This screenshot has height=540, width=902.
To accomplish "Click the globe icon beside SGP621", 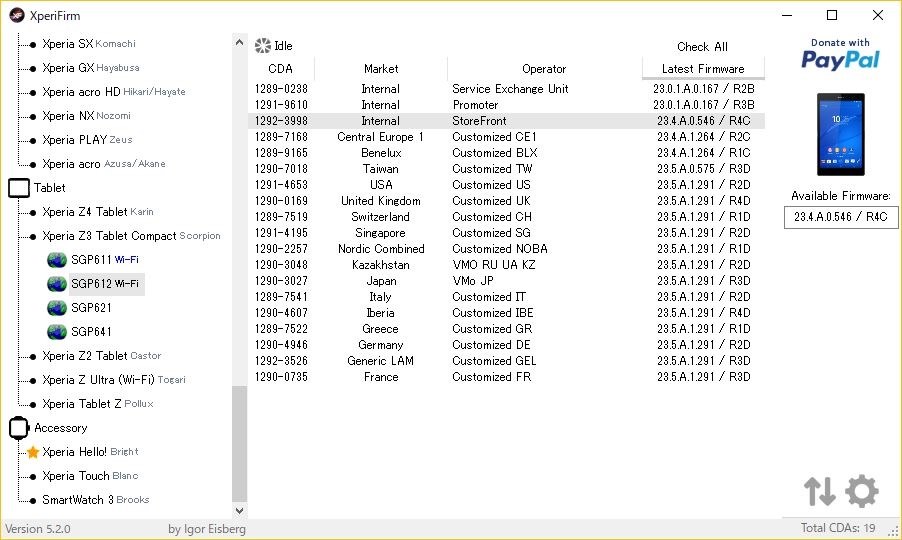I will (x=57, y=308).
